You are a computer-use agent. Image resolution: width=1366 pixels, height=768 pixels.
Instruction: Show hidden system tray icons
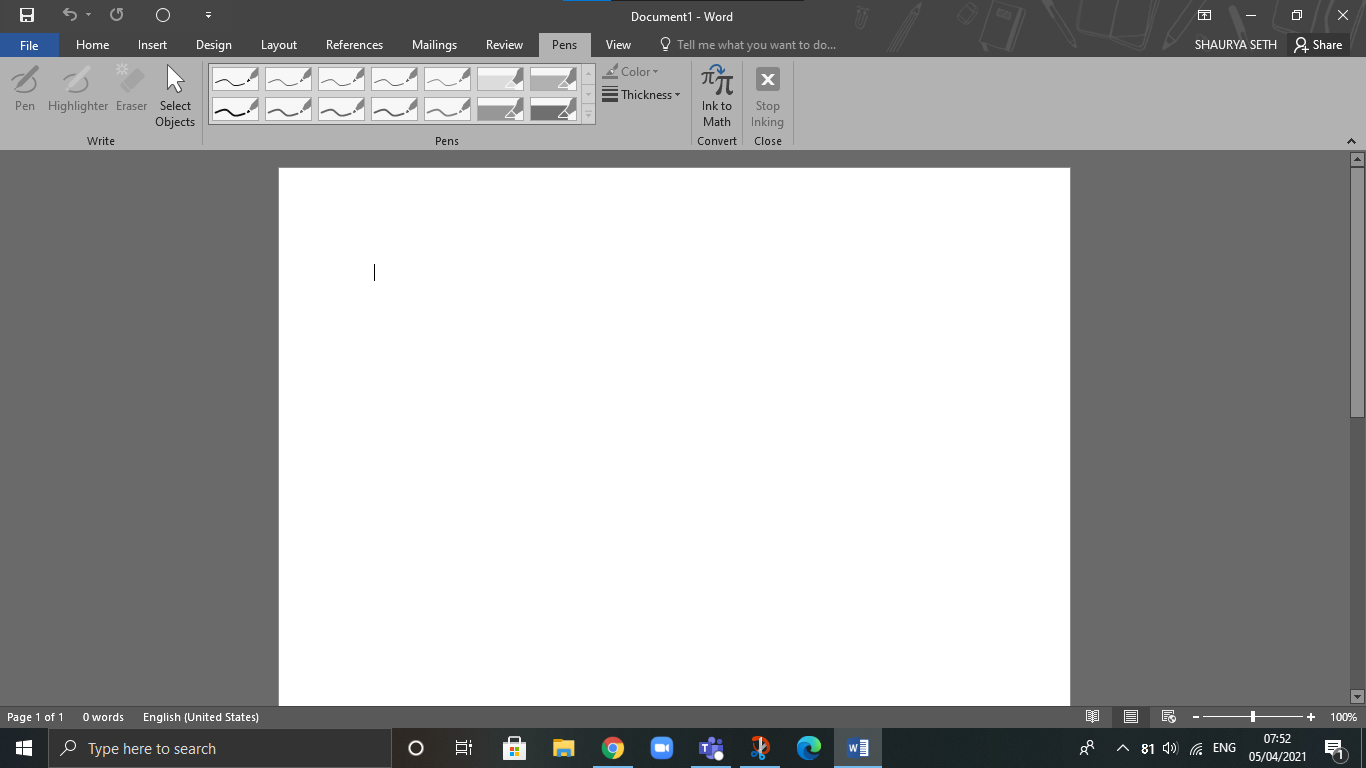(1122, 748)
